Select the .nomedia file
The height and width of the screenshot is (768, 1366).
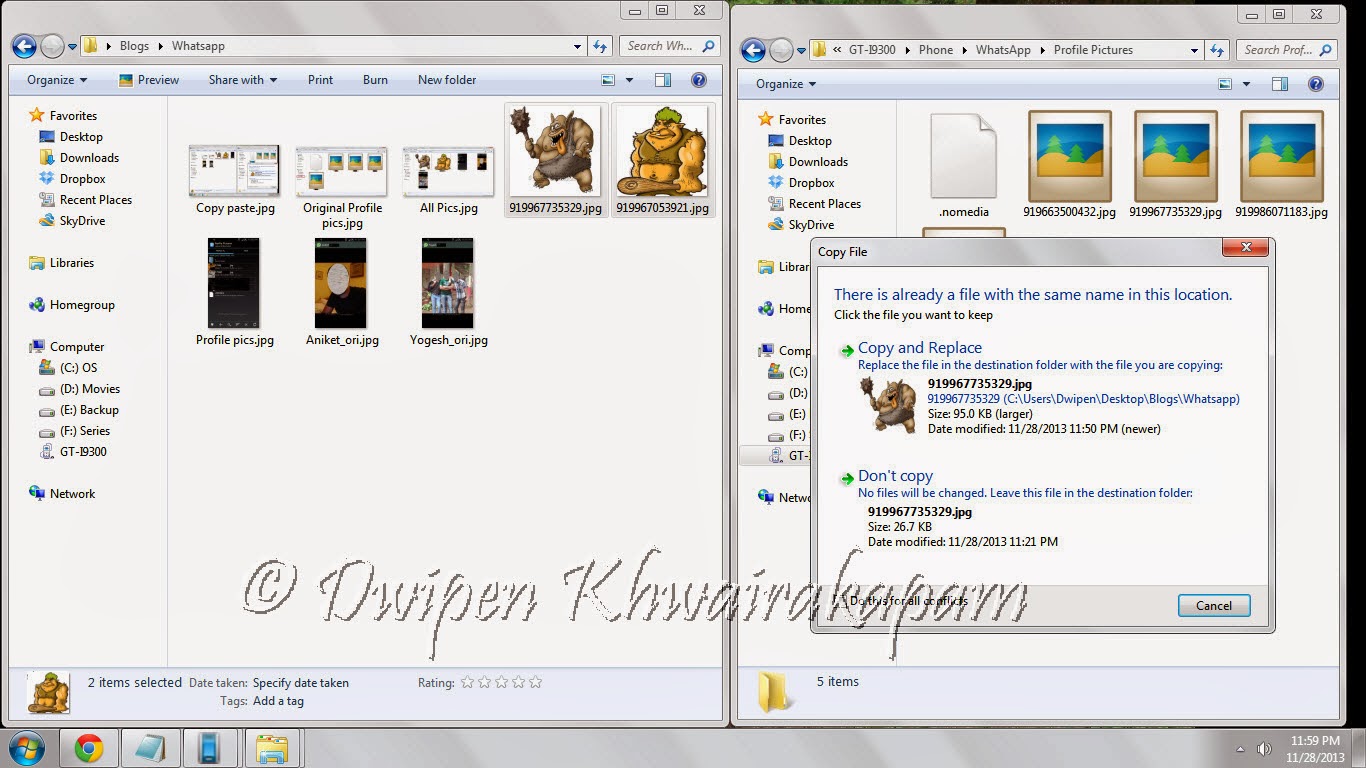pos(964,165)
